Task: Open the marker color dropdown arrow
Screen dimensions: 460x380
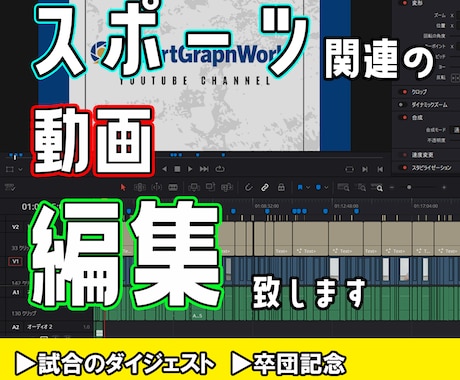Action: click(326, 188)
